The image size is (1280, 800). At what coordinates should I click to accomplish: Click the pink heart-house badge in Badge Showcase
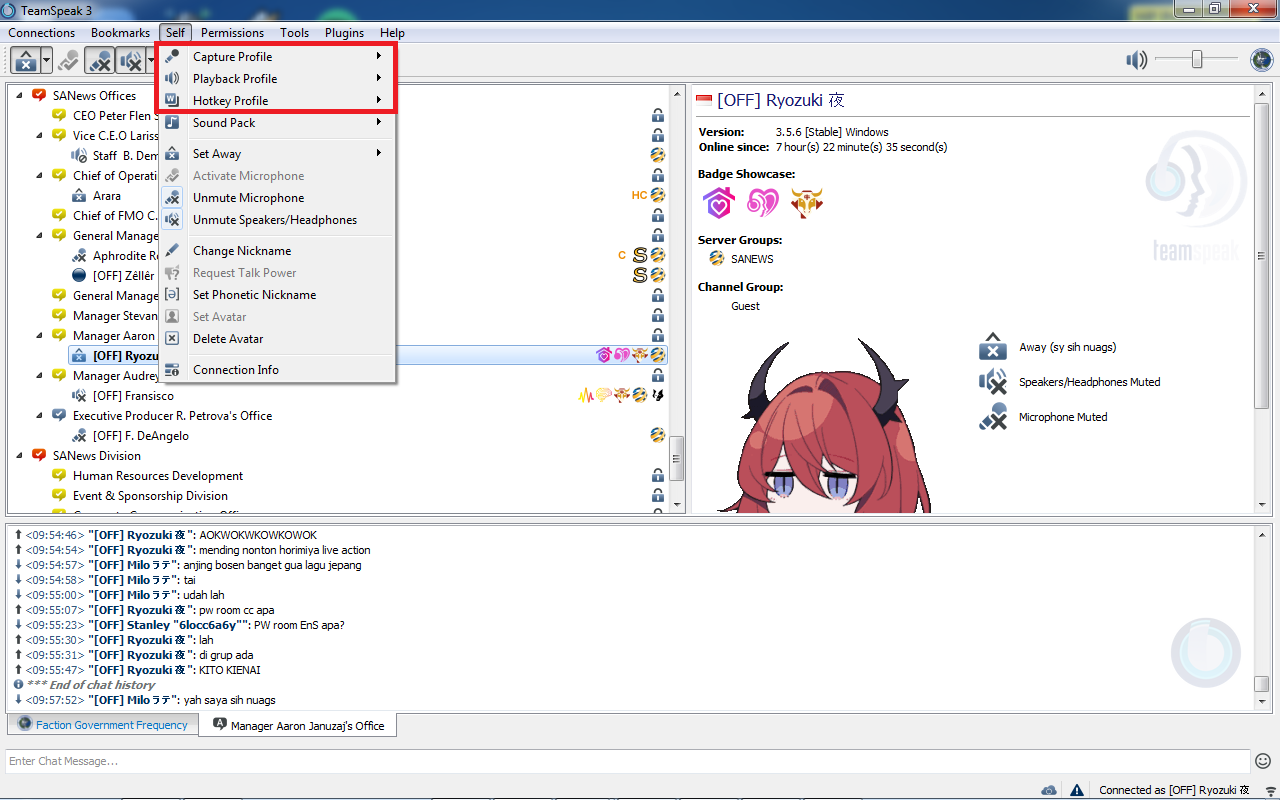click(x=719, y=203)
